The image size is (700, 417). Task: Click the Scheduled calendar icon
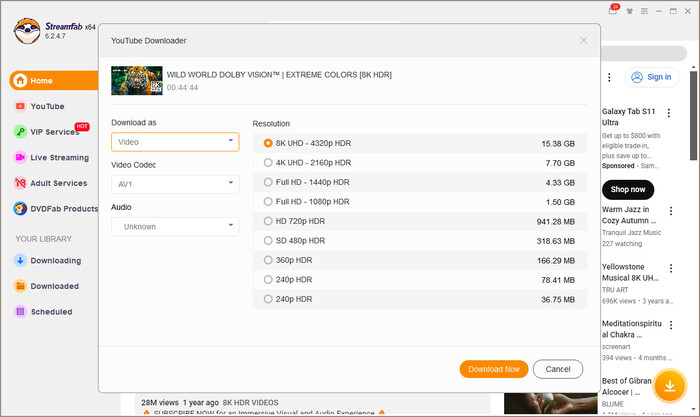click(x=20, y=311)
